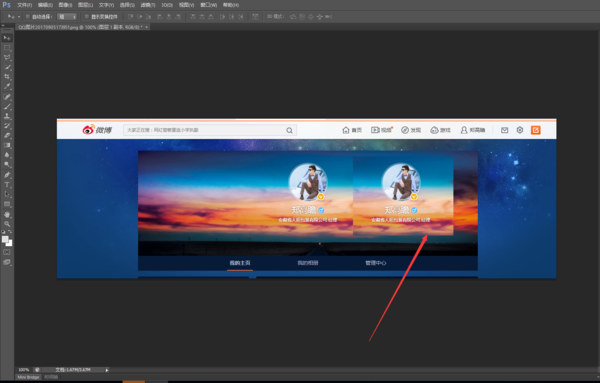Viewport: 600px width, 383px height.
Task: Close the QQ图片 document tab
Action: [x=147, y=27]
